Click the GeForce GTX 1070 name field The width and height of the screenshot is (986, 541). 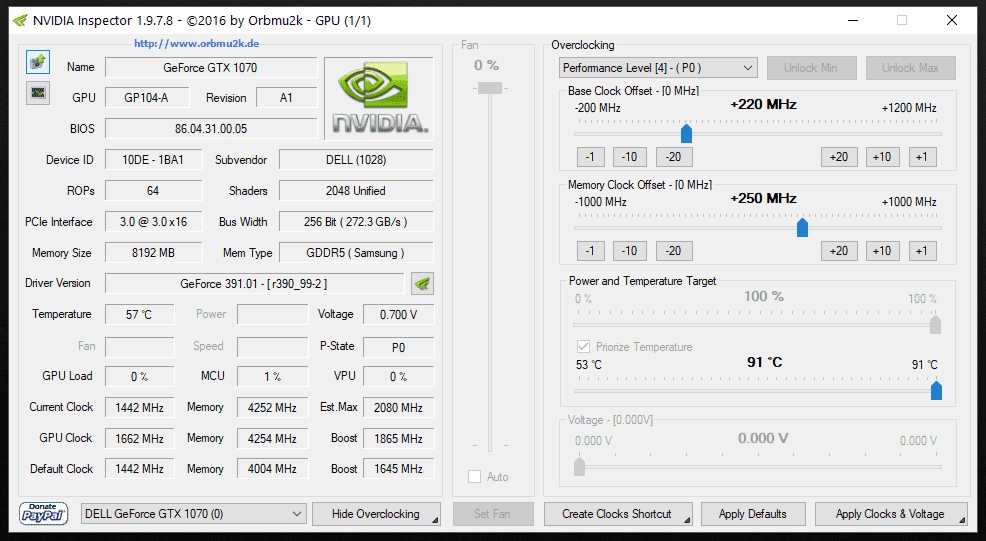211,68
